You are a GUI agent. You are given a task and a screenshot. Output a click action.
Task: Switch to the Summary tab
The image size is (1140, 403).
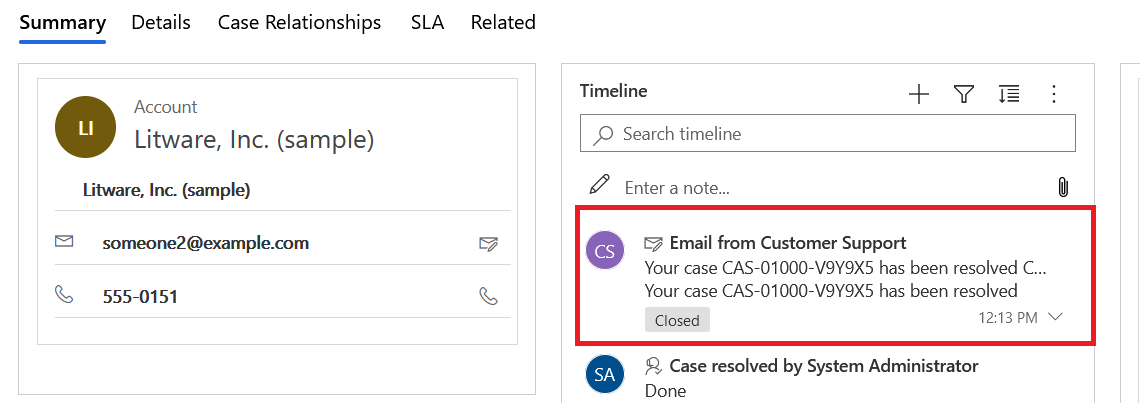click(x=62, y=22)
